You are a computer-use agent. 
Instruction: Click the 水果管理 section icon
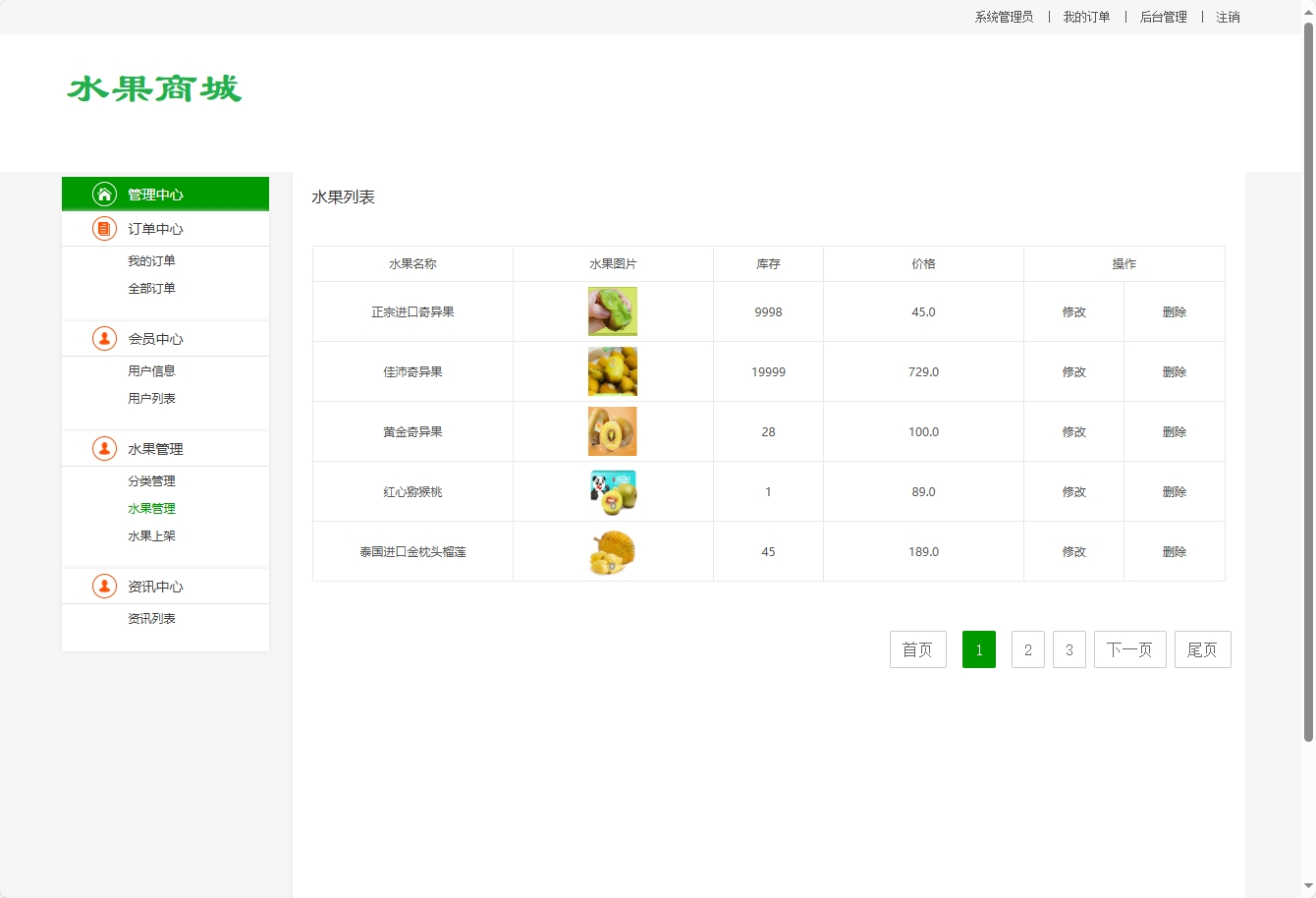click(104, 448)
